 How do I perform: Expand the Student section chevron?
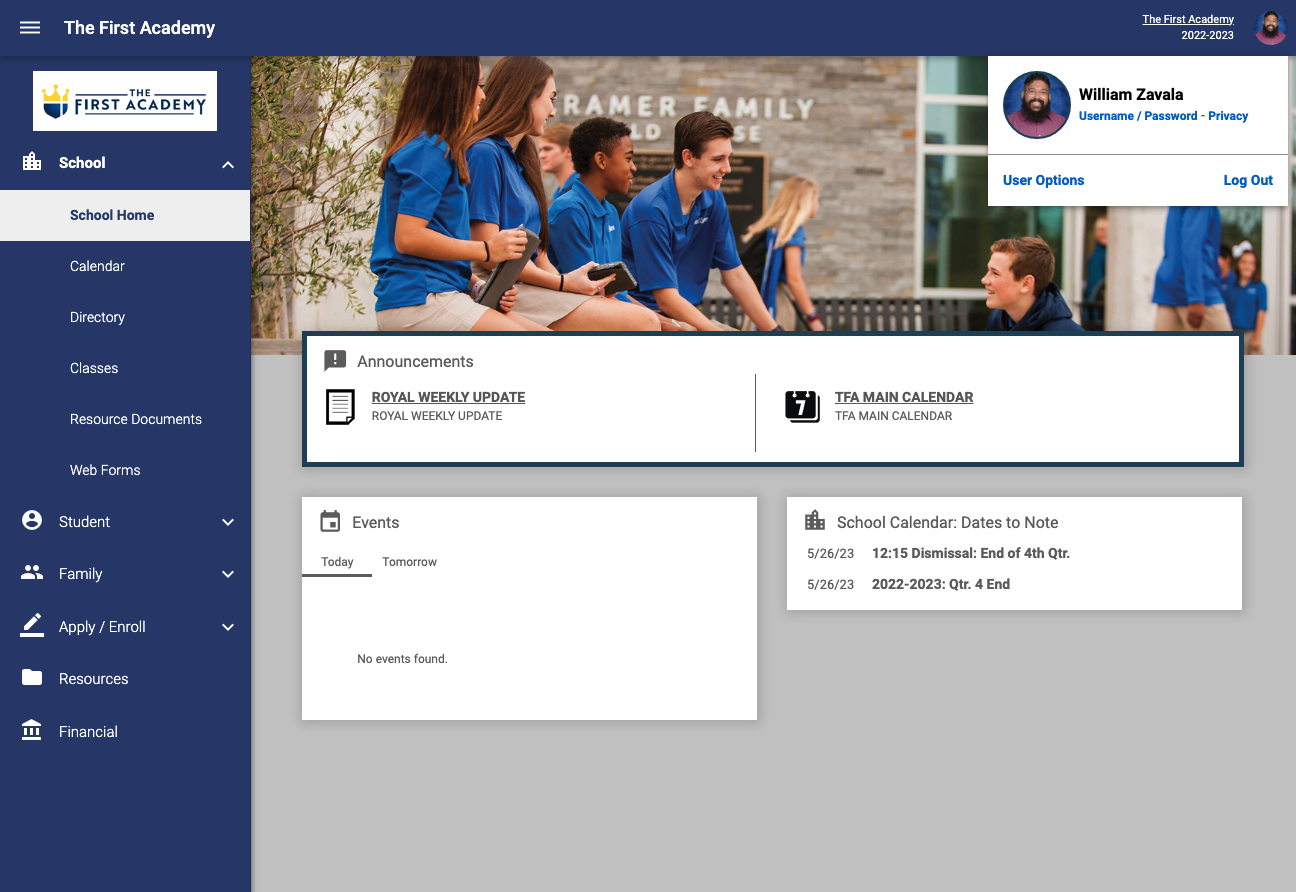tap(228, 522)
